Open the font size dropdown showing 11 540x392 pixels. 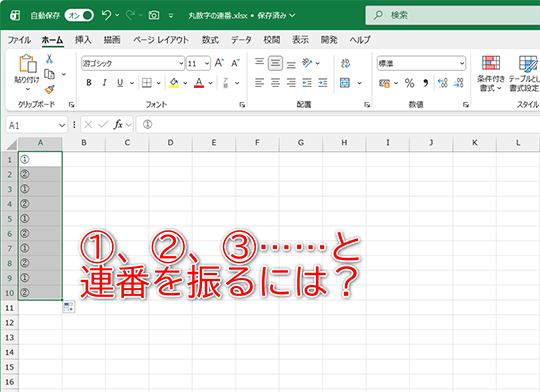(x=207, y=63)
